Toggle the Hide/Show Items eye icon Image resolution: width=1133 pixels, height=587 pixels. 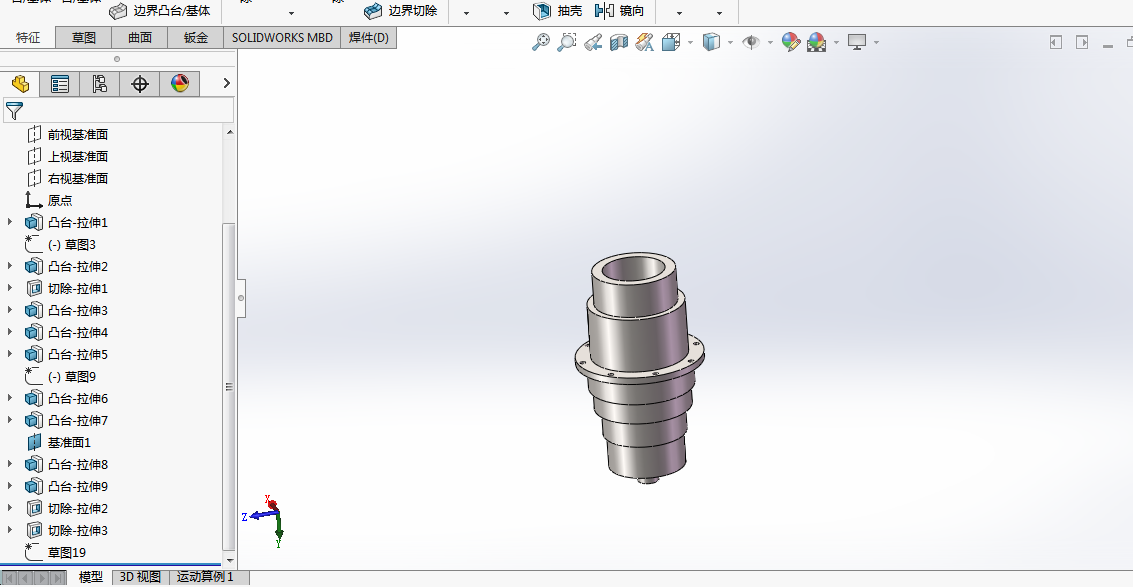point(751,43)
